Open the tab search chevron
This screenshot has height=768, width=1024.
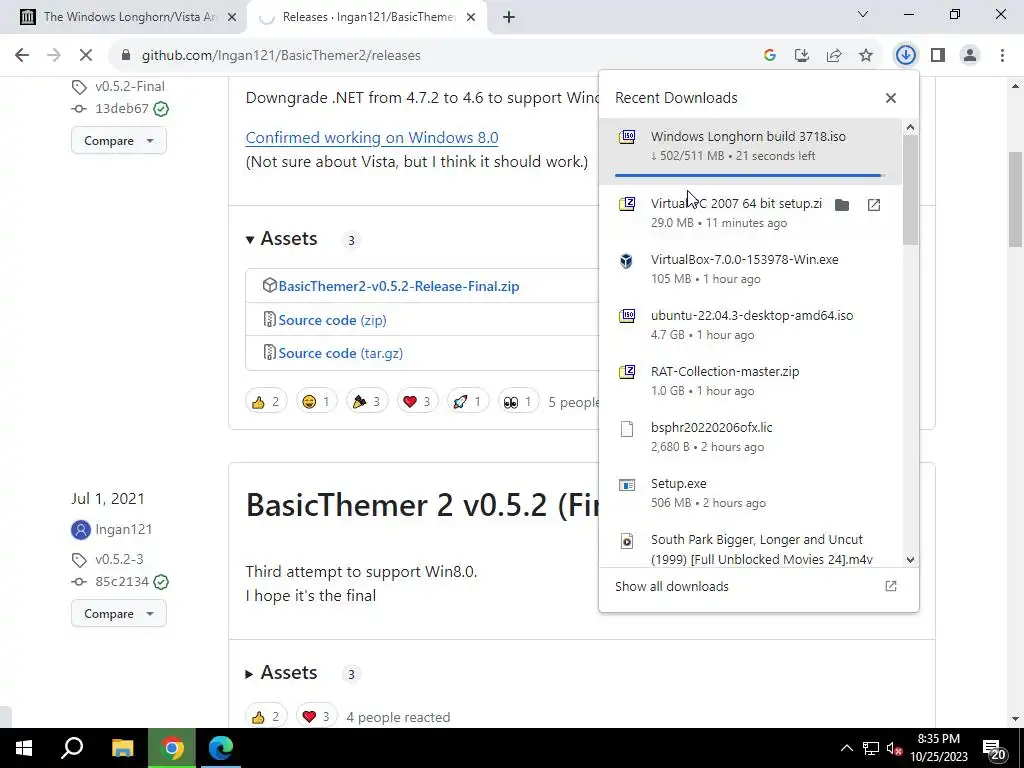click(863, 14)
